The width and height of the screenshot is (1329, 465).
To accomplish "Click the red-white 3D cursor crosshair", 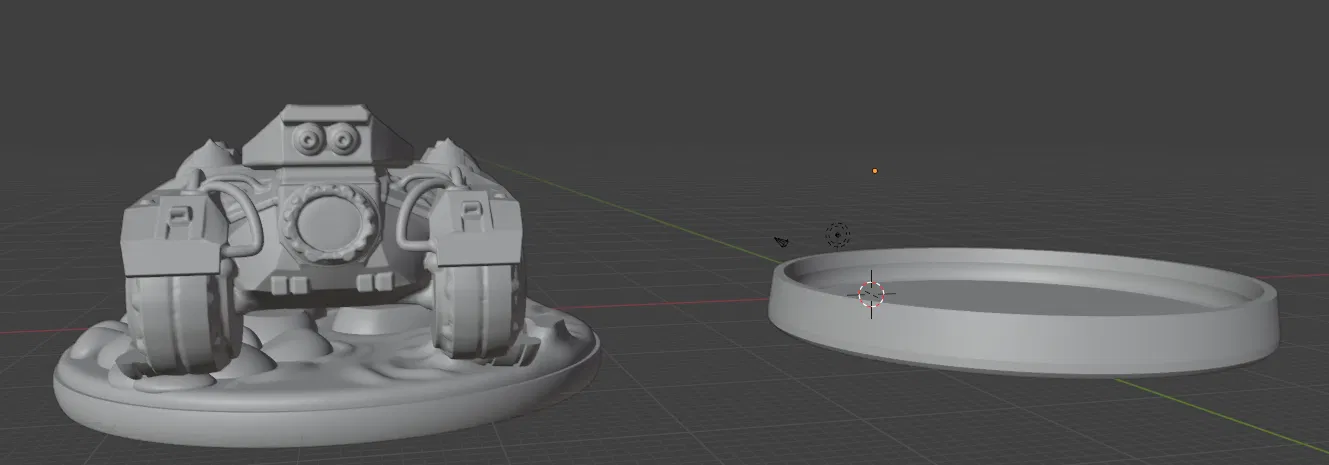I will tap(872, 294).
